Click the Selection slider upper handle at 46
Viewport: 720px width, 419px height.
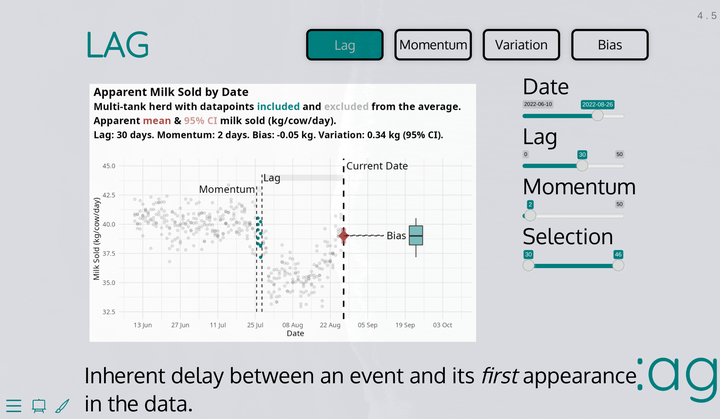[618, 266]
